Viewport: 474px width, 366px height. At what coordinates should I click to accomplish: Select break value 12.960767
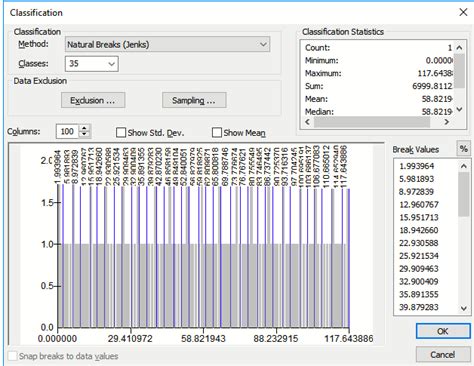[419, 204]
